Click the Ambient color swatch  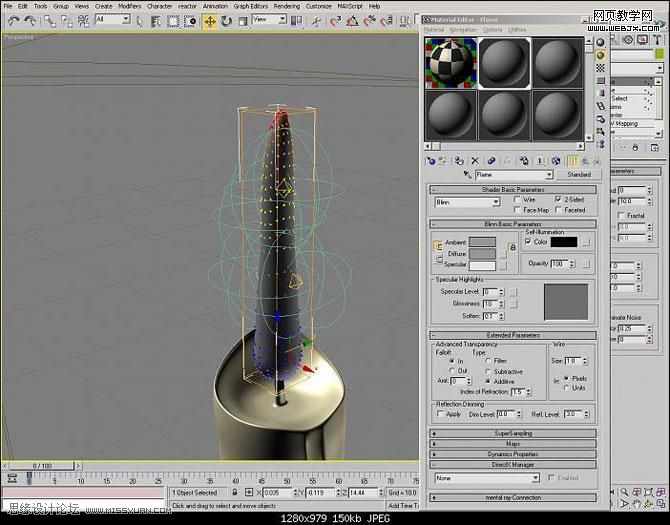(x=482, y=242)
